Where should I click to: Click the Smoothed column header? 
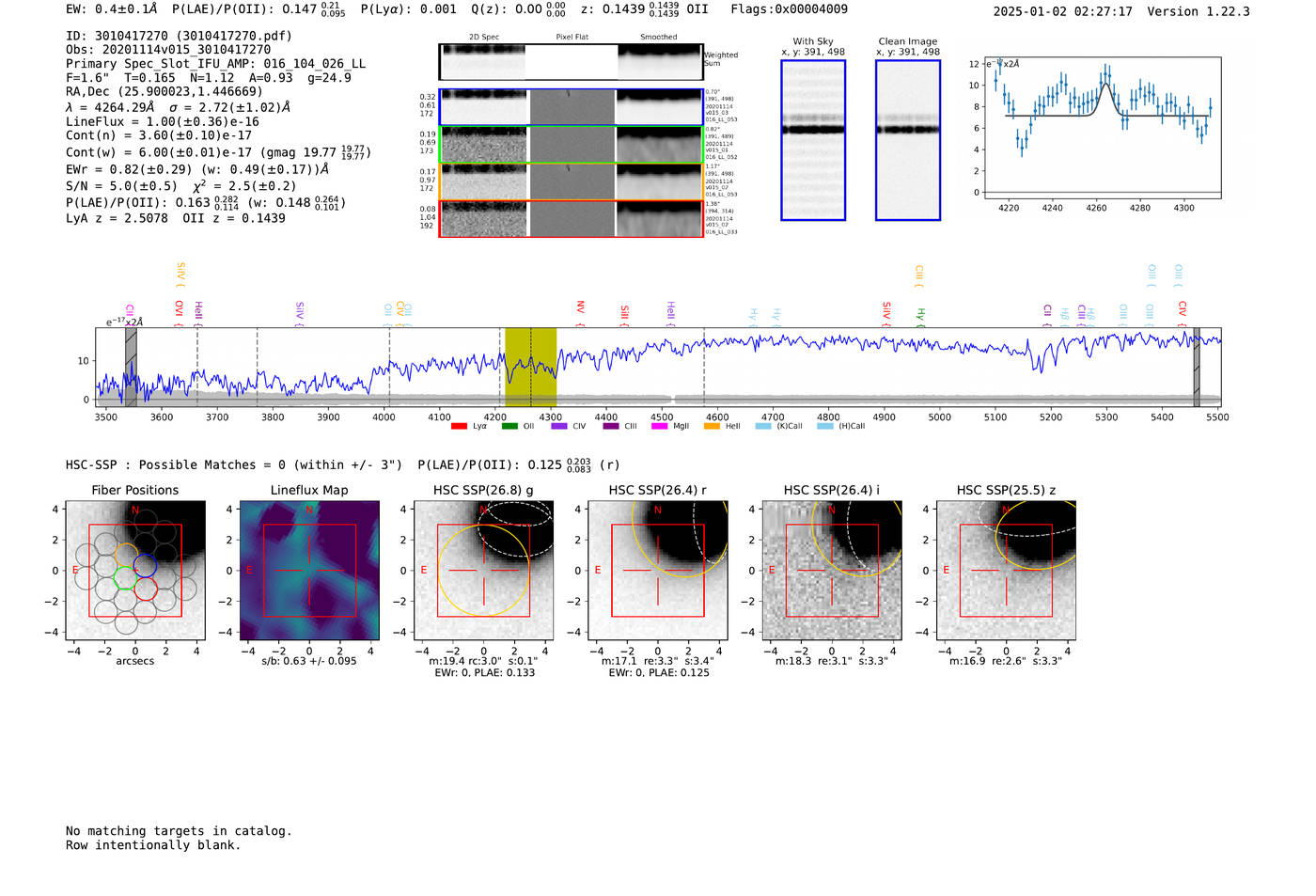pos(658,38)
